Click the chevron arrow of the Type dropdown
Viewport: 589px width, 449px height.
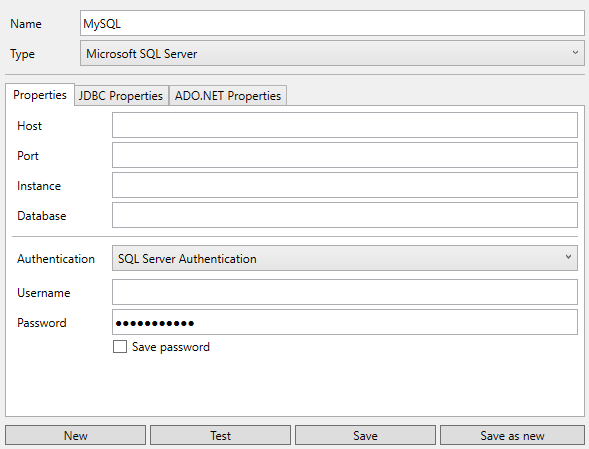tap(575, 53)
